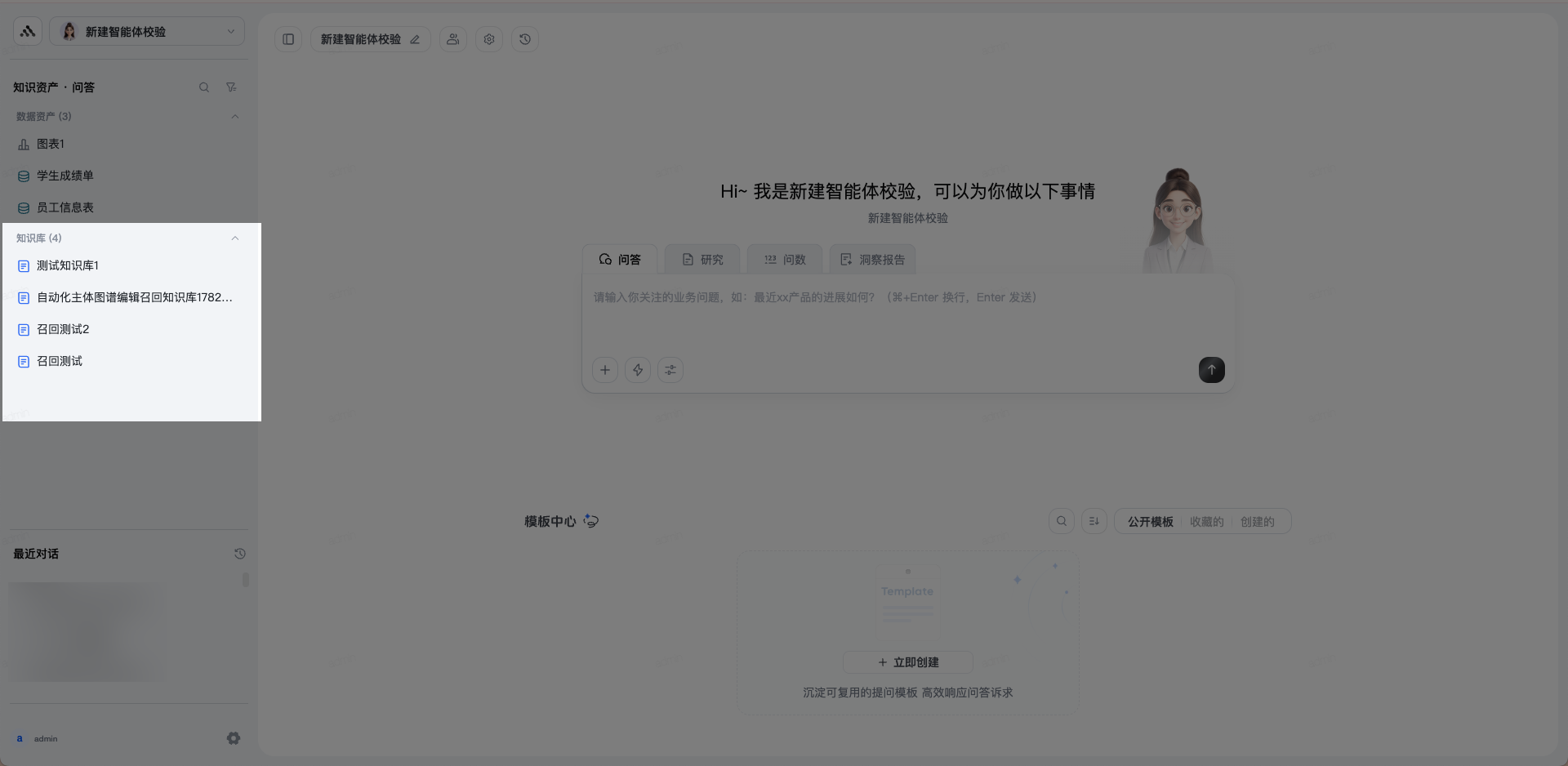Open settings gear next to admin
The image size is (1568, 766).
tap(234, 738)
